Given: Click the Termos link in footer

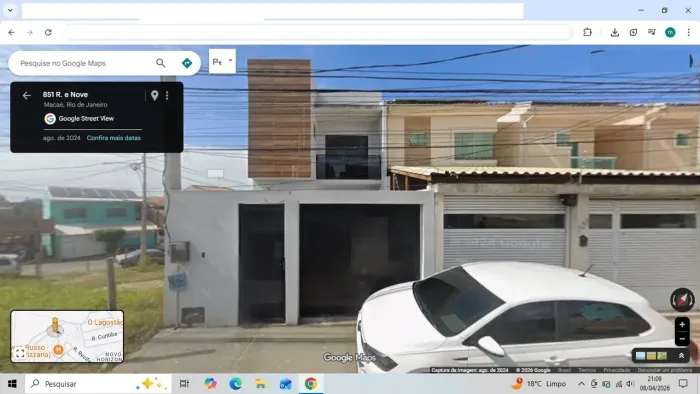Looking at the screenshot, I should [587, 370].
